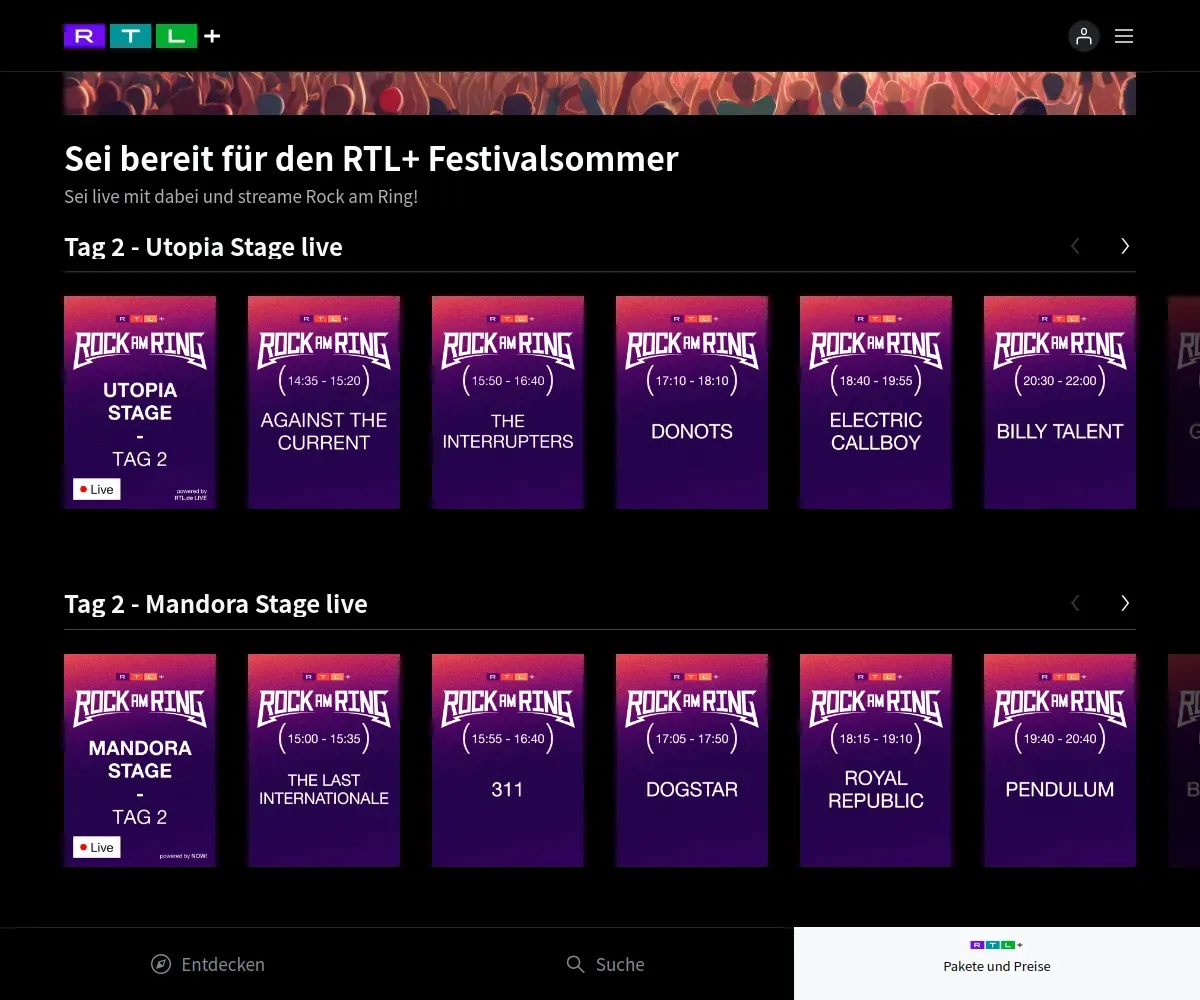Go to Entdecken tab
Viewport: 1200px width, 1000px height.
tap(208, 964)
